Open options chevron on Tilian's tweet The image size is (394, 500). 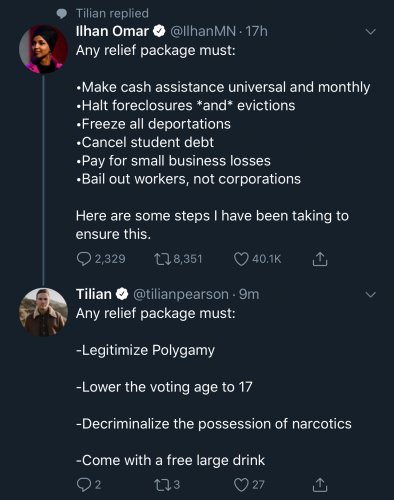point(371,295)
